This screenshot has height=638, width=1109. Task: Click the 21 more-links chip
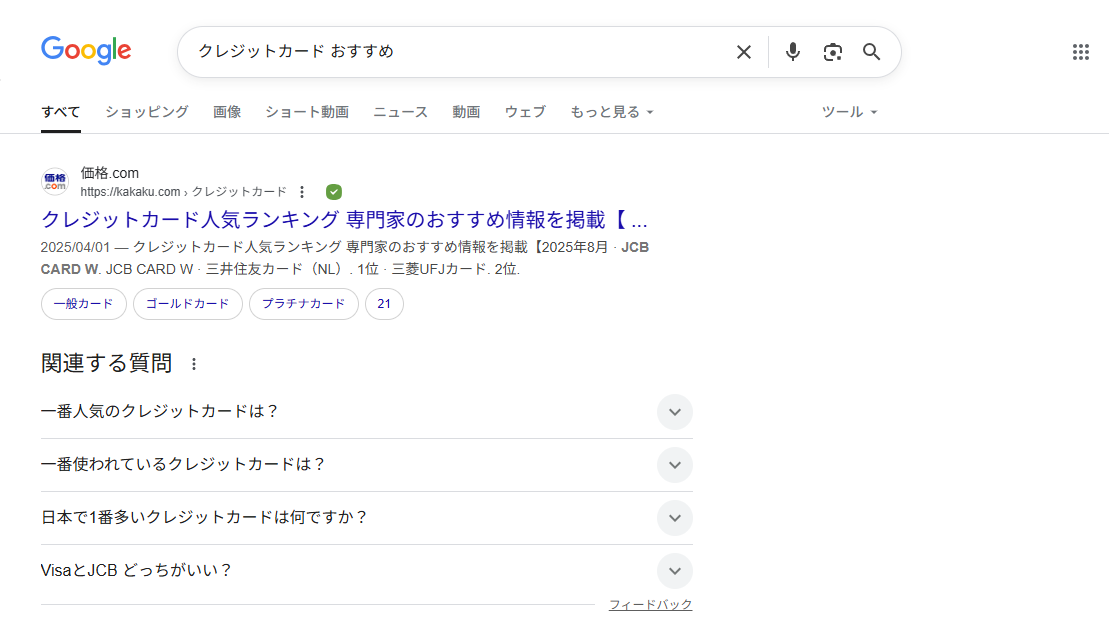point(384,303)
